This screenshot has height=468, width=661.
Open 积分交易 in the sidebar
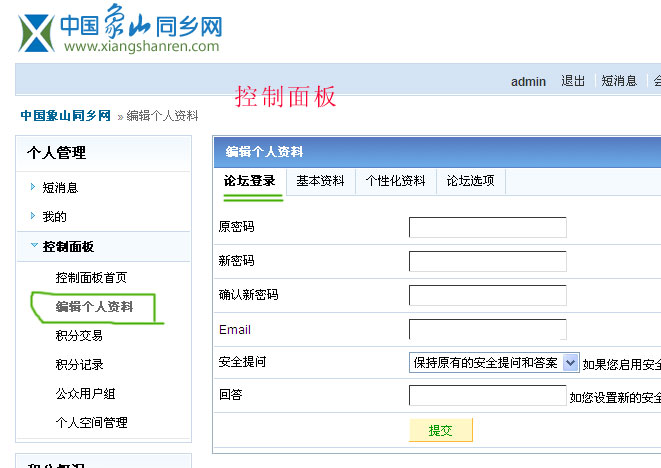click(x=79, y=335)
